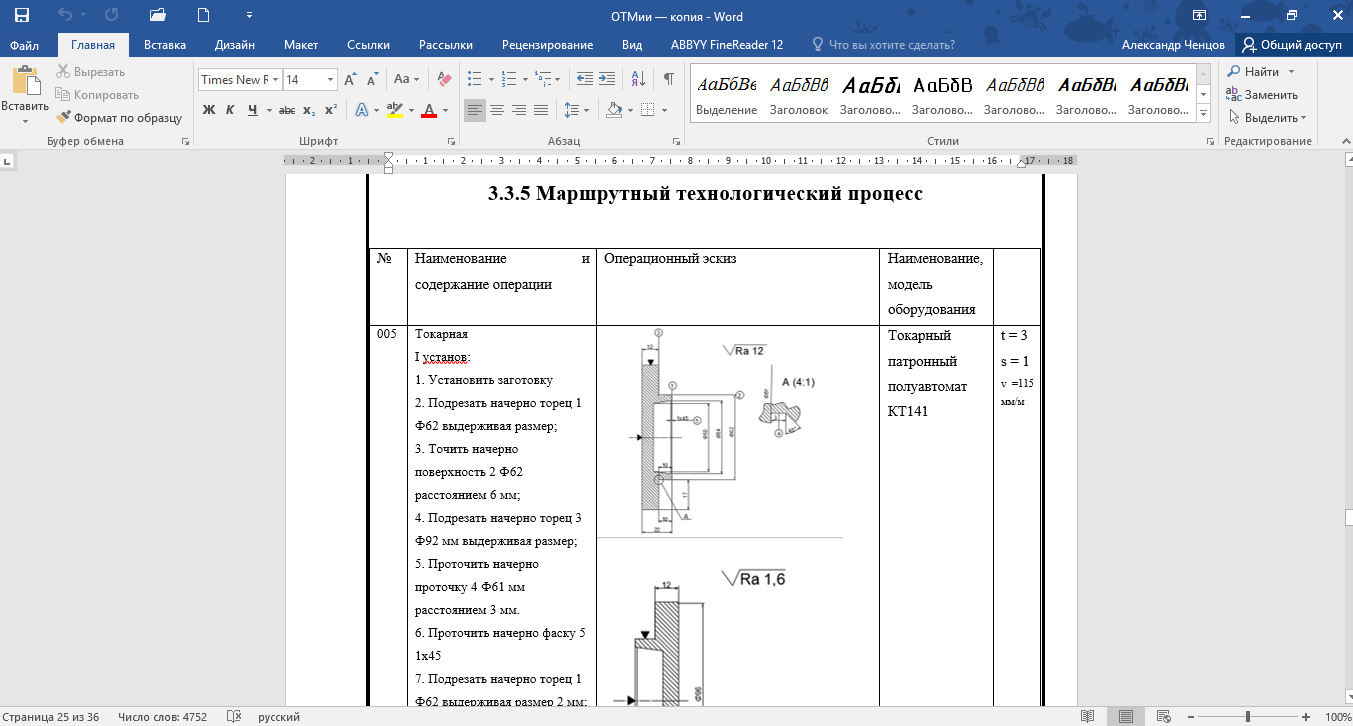Image resolution: width=1353 pixels, height=726 pixels.
Task: Toggle underline formatting
Action: 253,110
